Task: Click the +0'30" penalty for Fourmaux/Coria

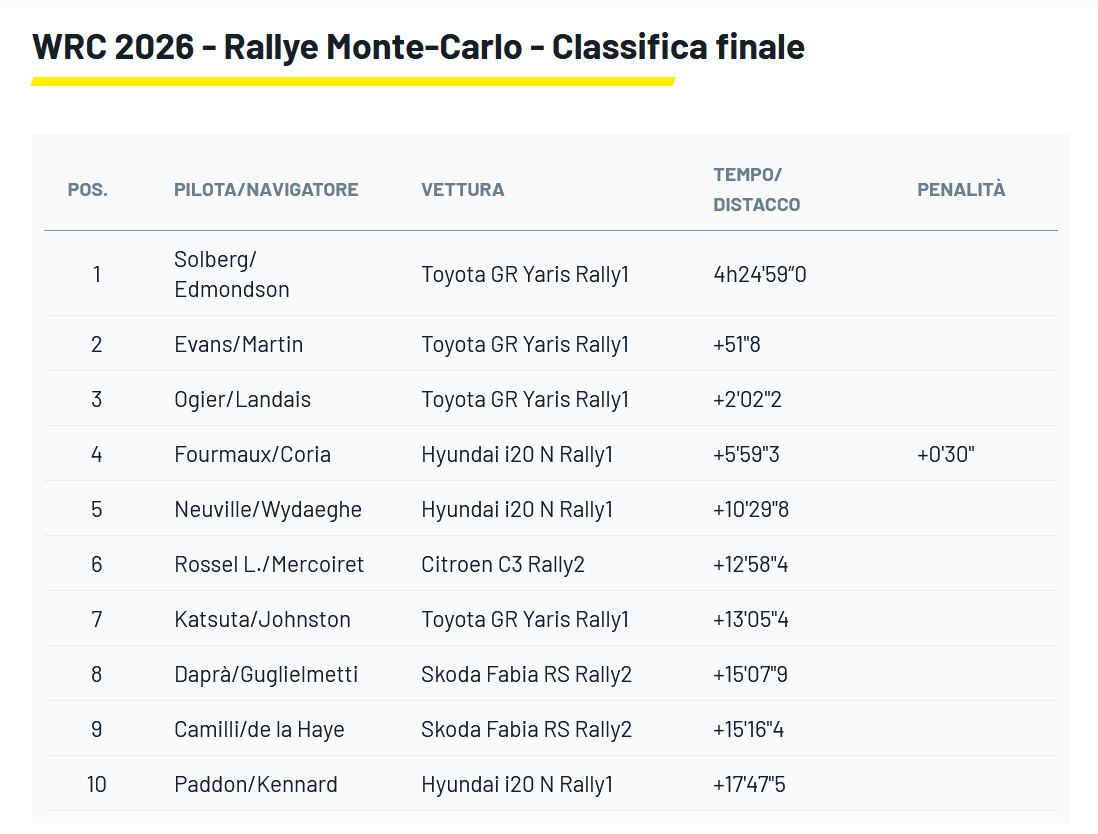Action: point(945,454)
